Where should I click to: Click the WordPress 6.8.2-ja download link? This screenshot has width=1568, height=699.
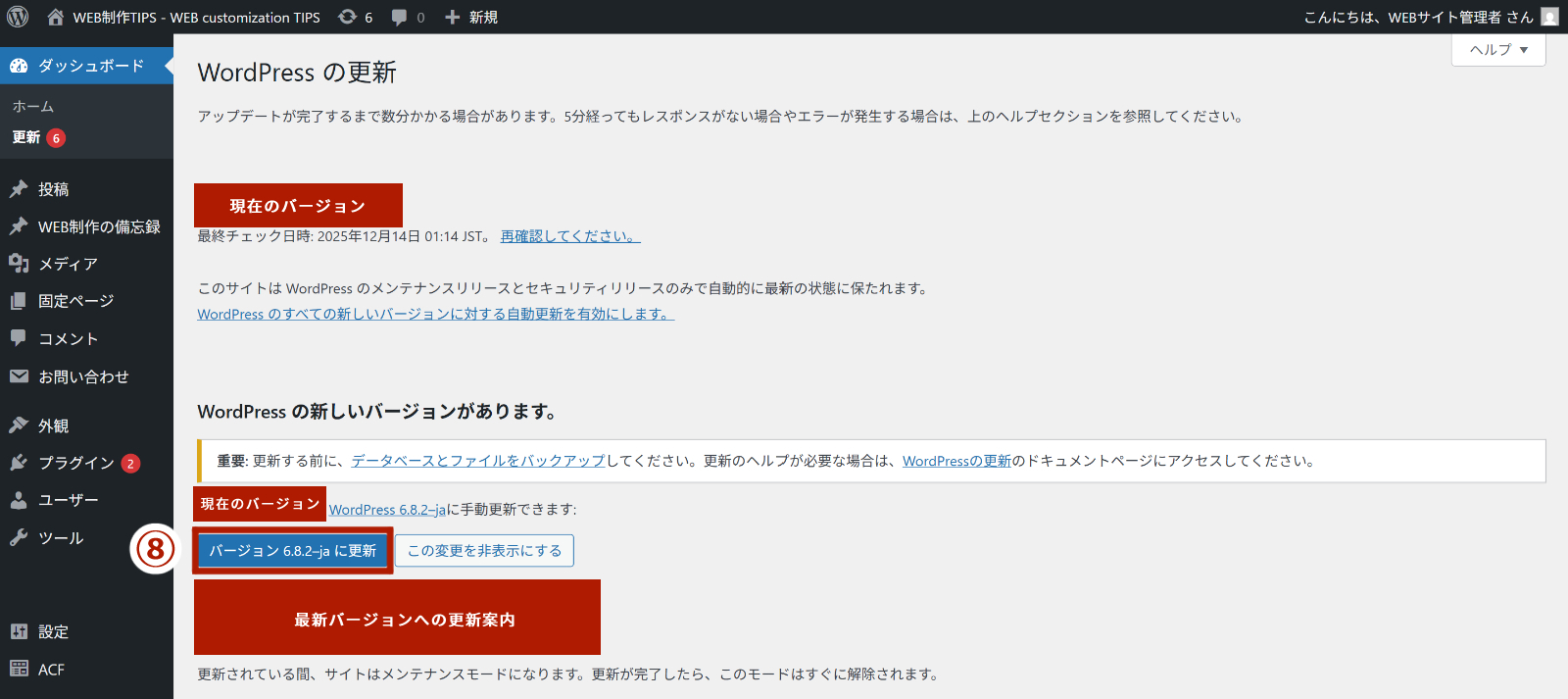pos(387,510)
